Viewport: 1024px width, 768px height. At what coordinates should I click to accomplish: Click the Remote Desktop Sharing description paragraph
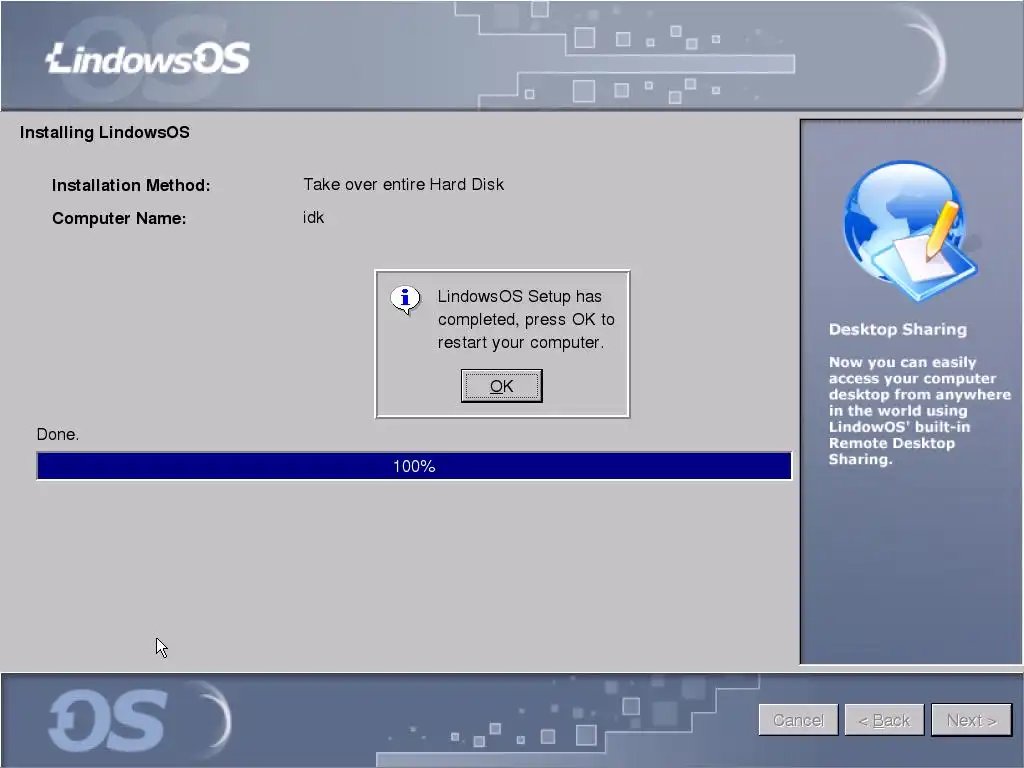pyautogui.click(x=920, y=411)
